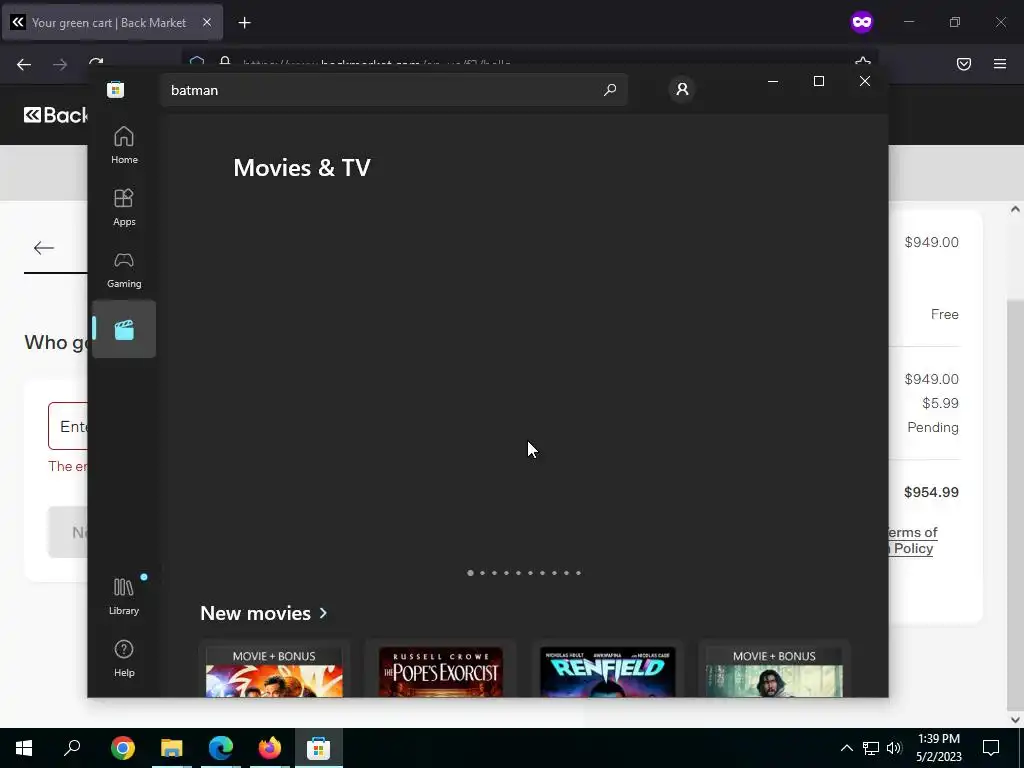Close the Back Market browser tab
The width and height of the screenshot is (1024, 768).
(206, 22)
